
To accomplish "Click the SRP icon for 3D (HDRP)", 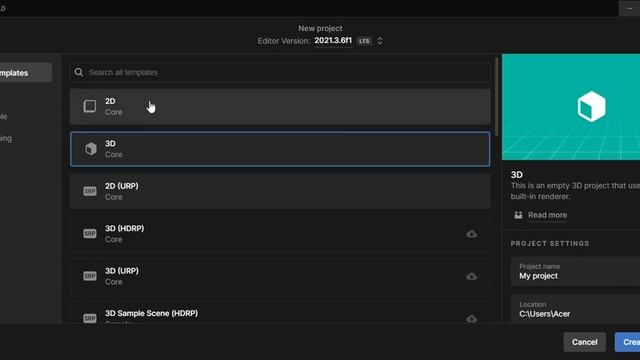I will pos(90,233).
